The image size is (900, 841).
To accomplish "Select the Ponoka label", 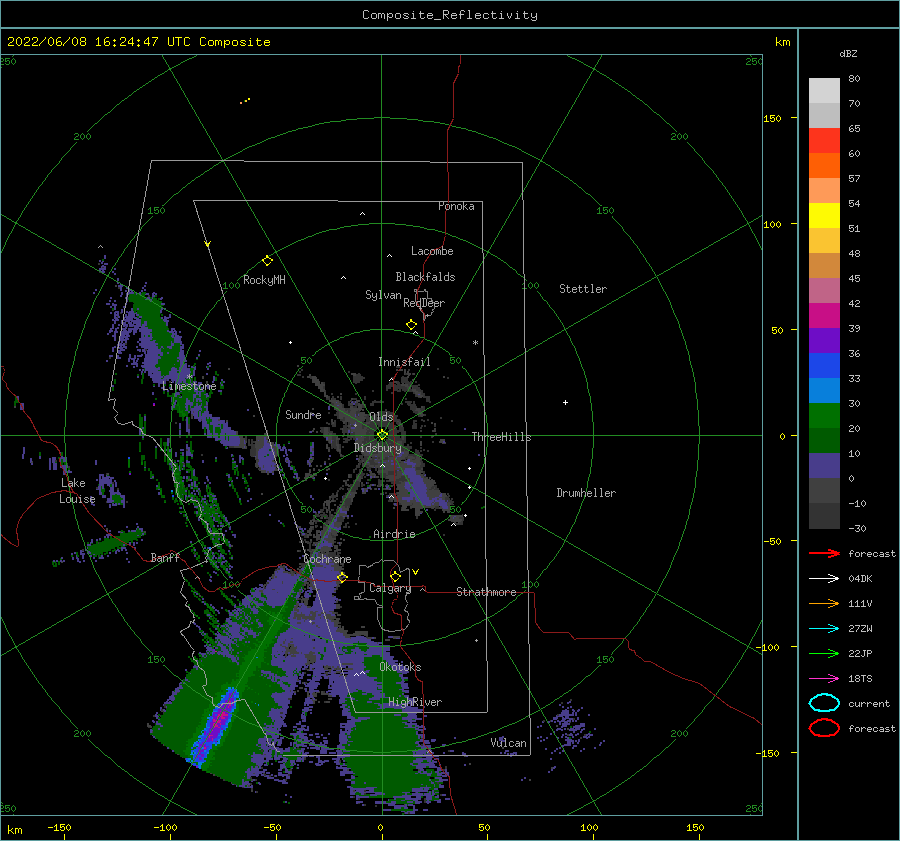I will pos(456,206).
